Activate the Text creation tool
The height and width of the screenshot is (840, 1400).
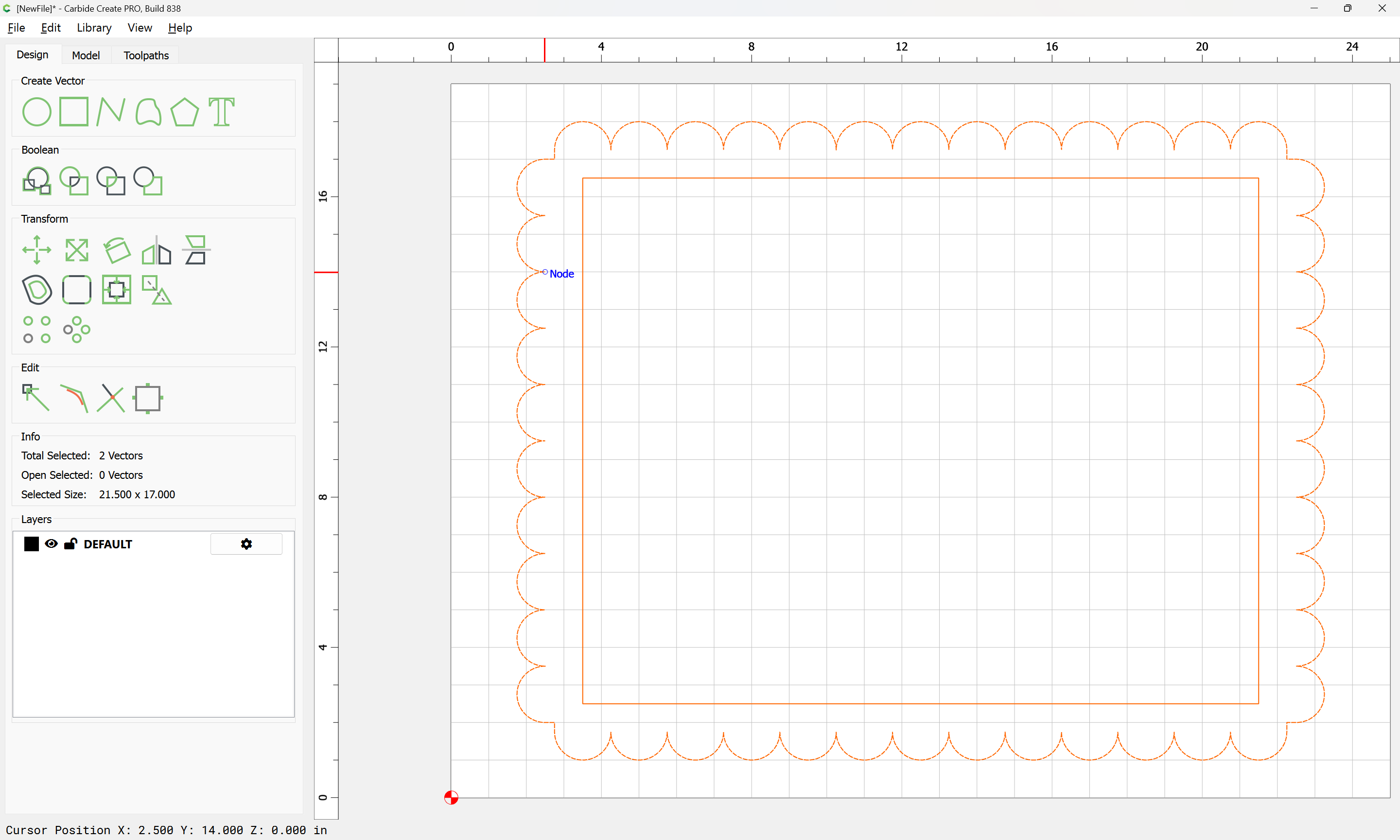(x=221, y=111)
